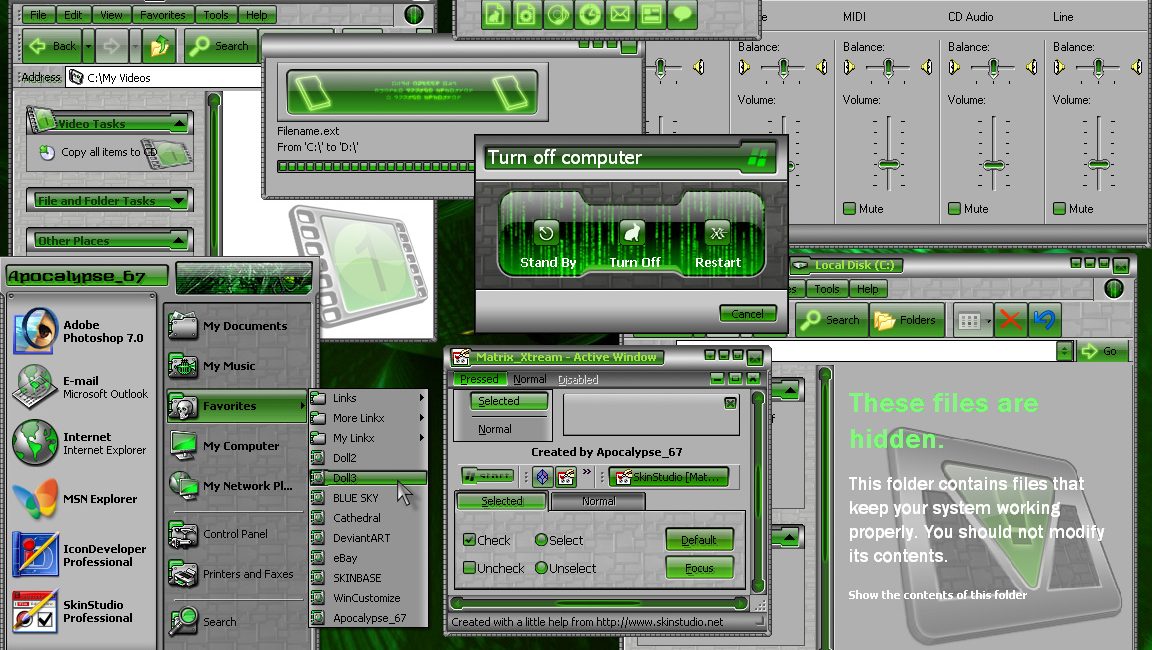
Task: Collapse the Video Tasks panel
Action: 179,124
